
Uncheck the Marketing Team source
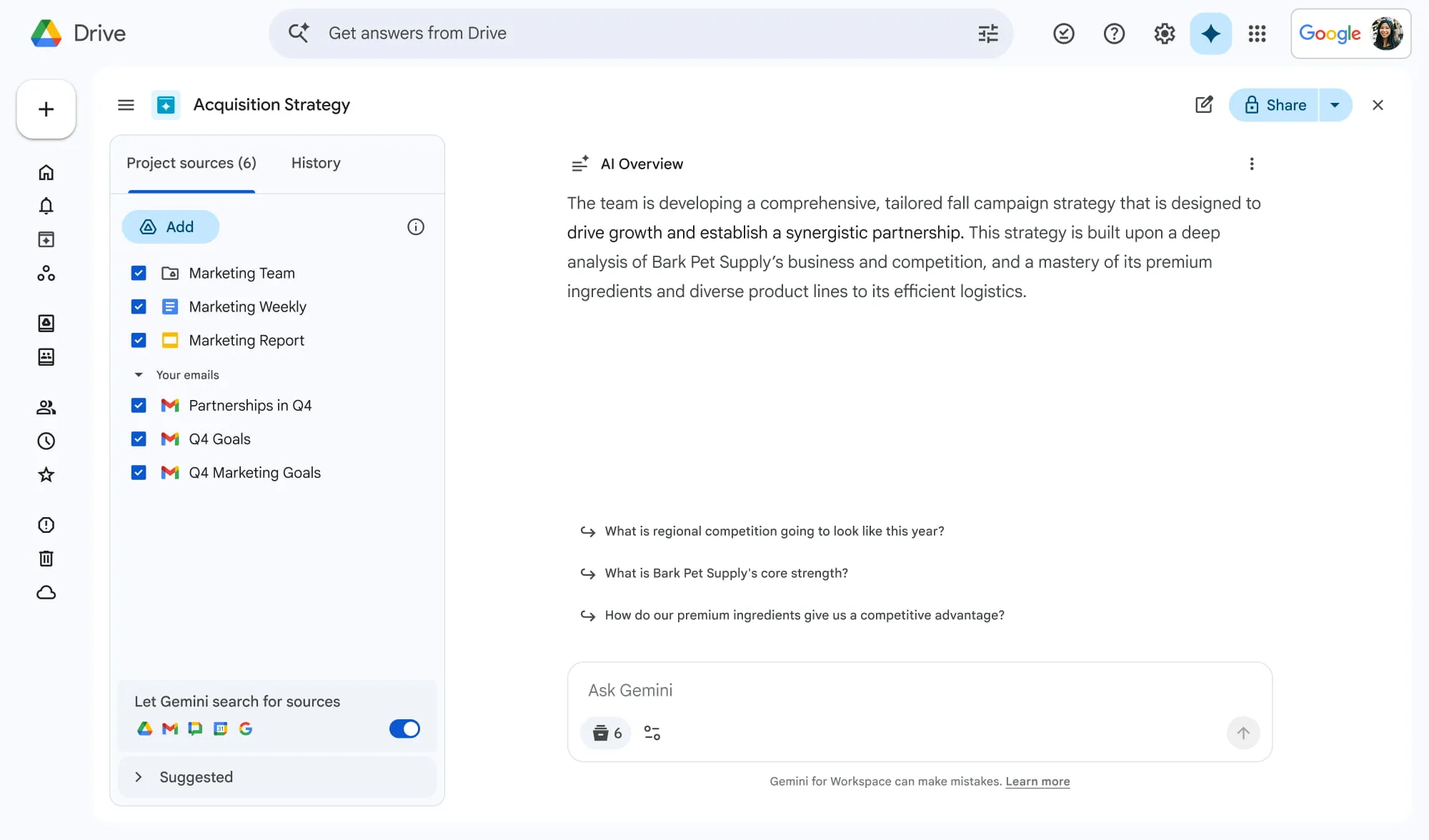[139, 273]
